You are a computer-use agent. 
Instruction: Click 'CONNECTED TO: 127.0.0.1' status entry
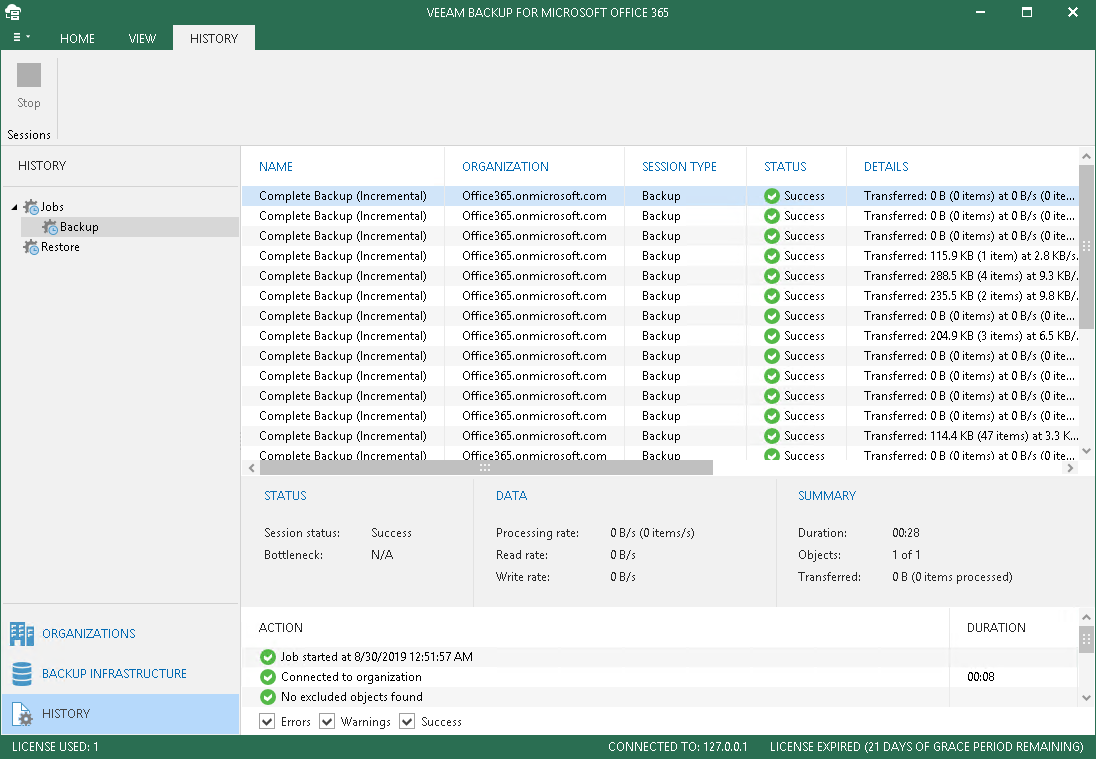pyautogui.click(x=677, y=746)
